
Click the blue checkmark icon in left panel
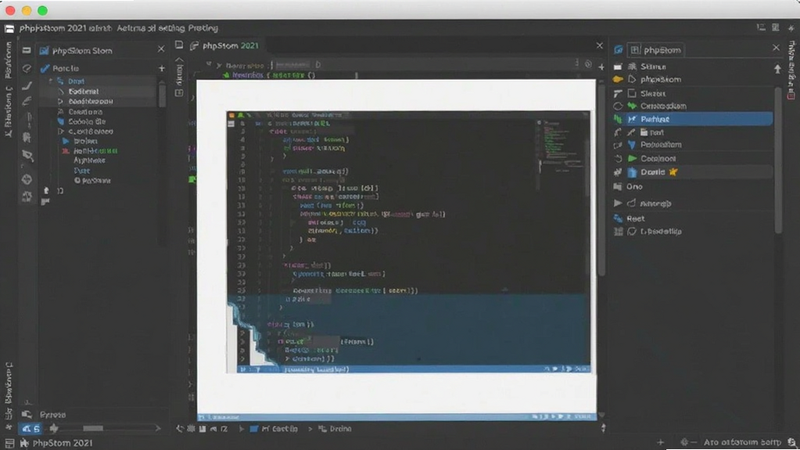pos(45,68)
